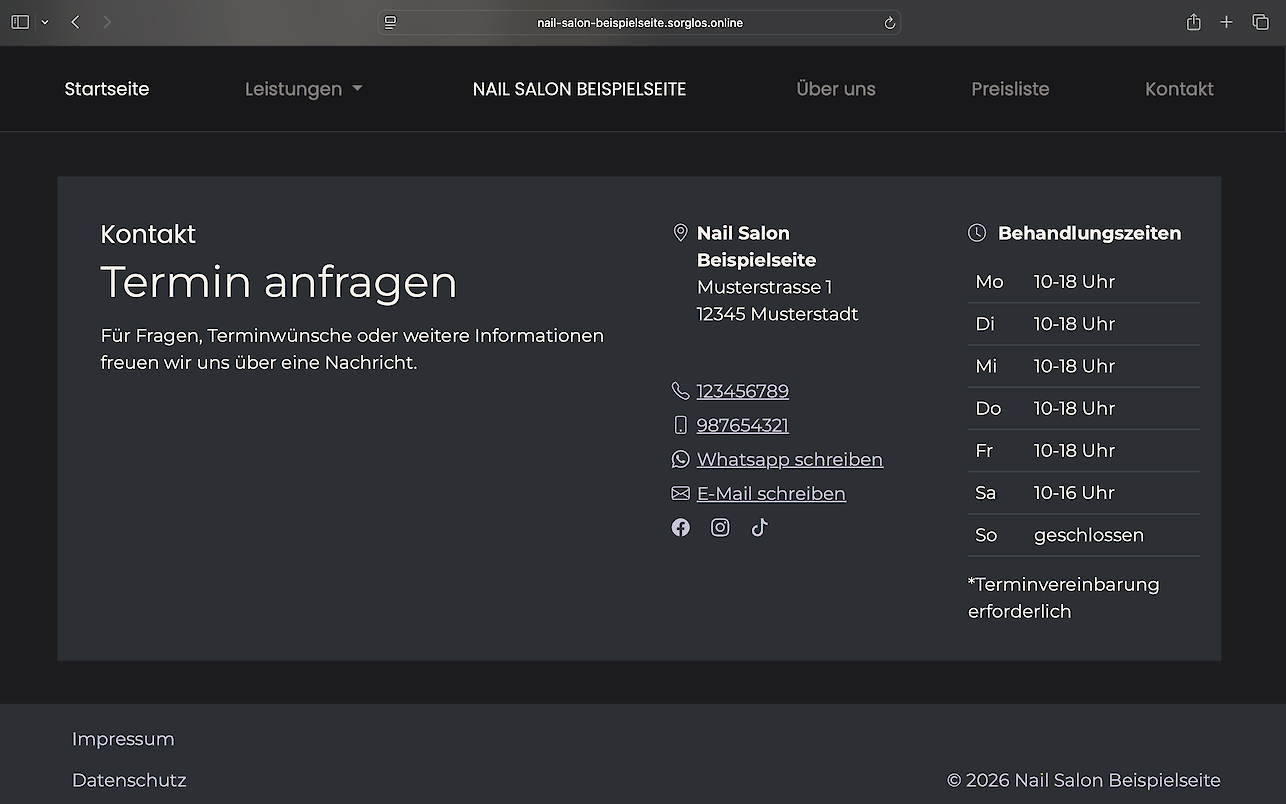1286x804 pixels.
Task: Go to the Startseite nav item
Action: pos(107,89)
